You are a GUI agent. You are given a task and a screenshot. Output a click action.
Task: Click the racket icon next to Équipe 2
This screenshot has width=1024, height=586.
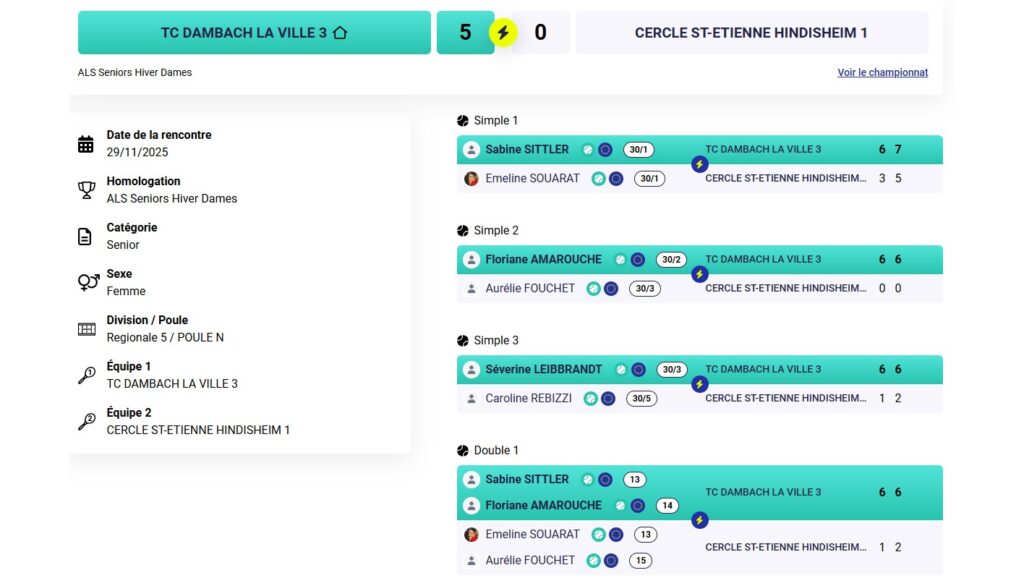[x=87, y=422]
